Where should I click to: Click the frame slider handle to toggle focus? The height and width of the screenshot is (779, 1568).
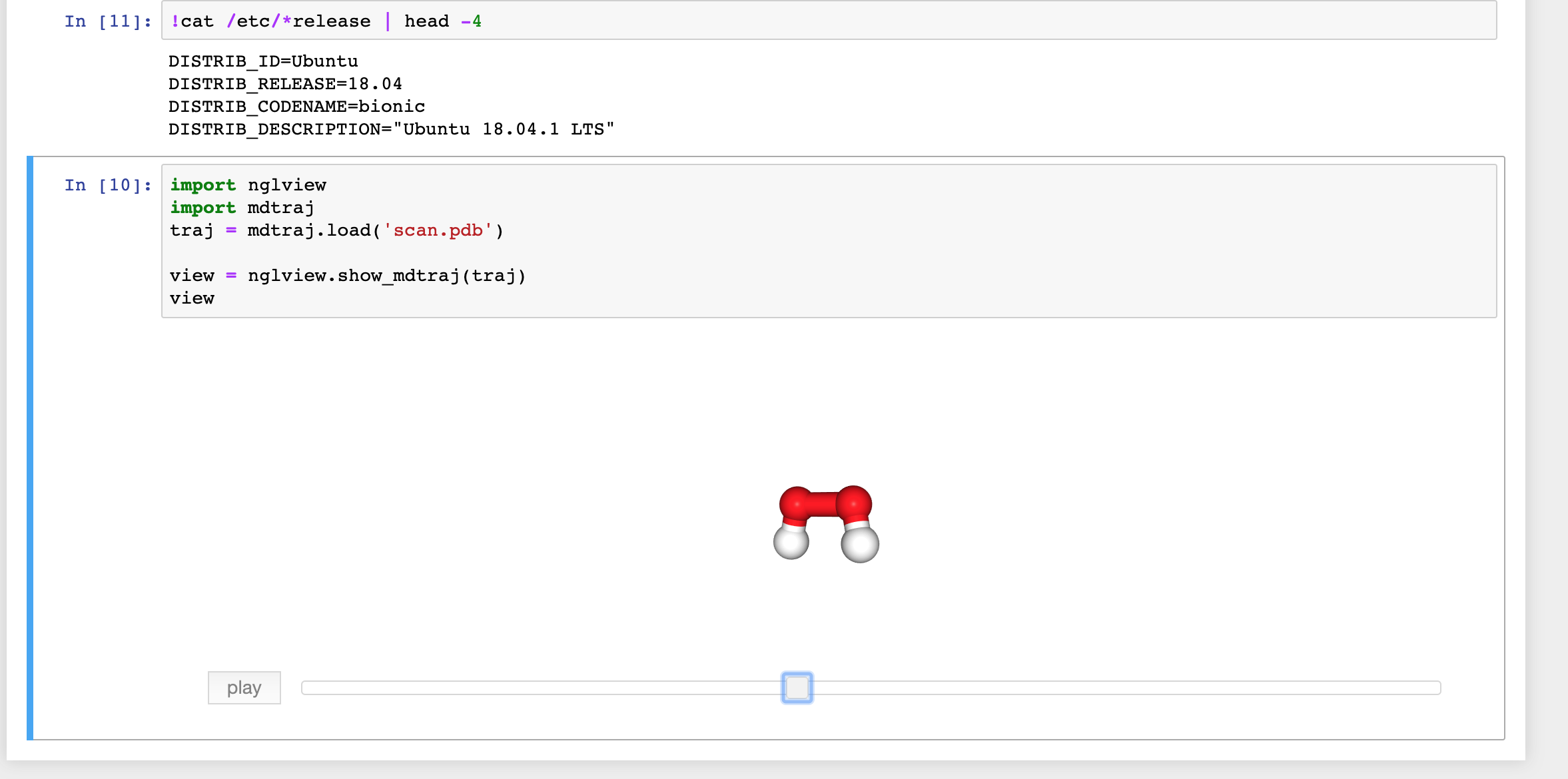797,687
